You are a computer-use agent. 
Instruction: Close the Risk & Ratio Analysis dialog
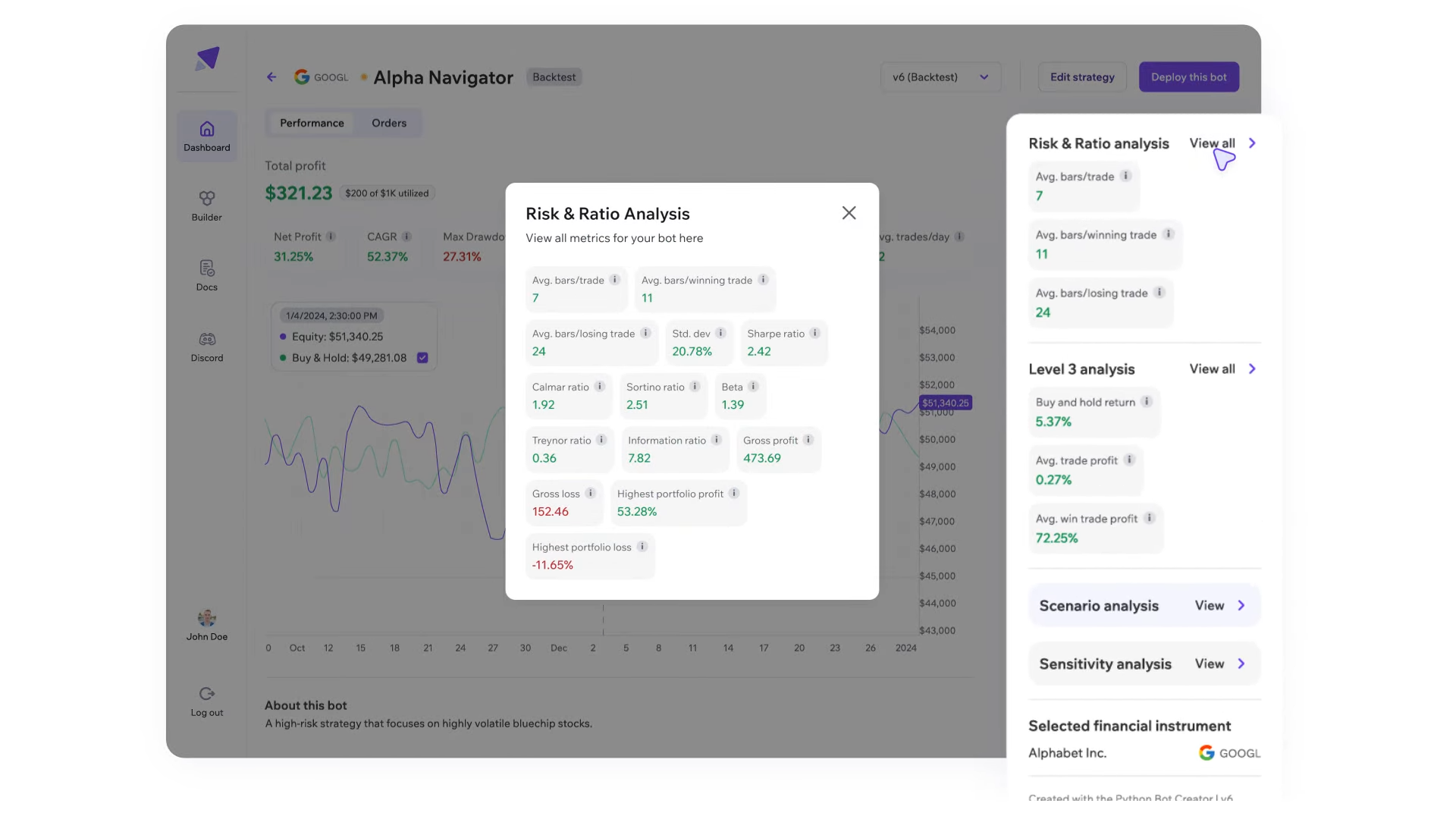[849, 213]
